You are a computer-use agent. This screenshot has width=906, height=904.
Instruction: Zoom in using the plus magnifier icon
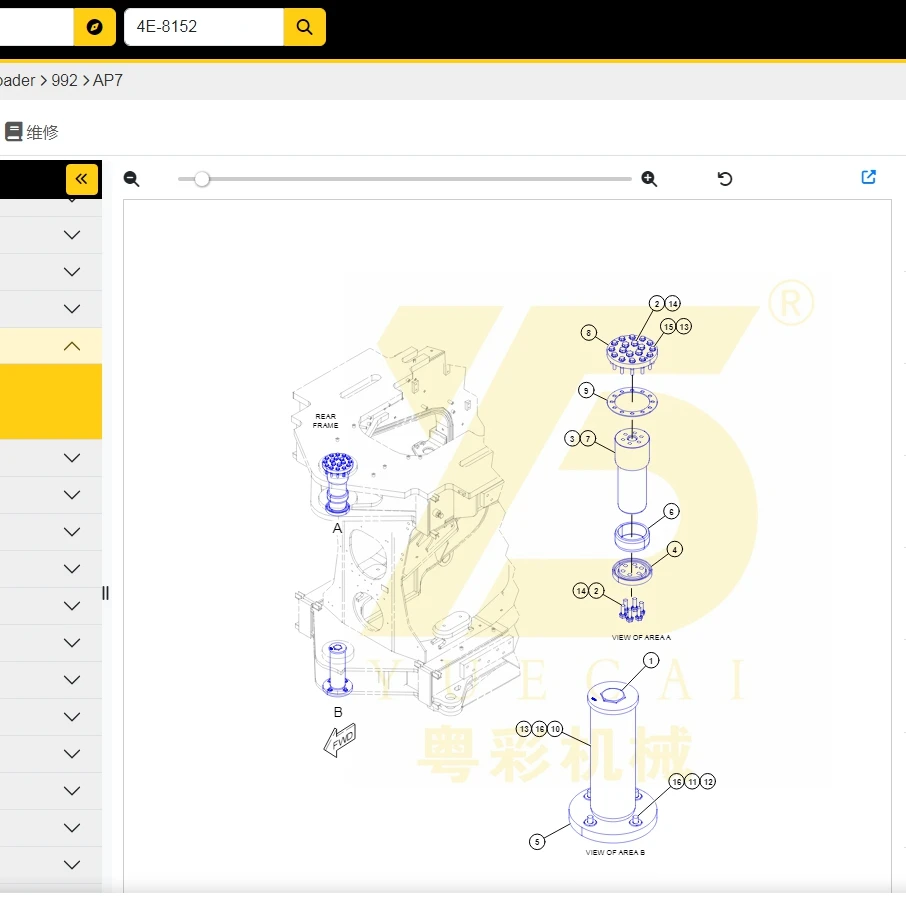[x=649, y=179]
